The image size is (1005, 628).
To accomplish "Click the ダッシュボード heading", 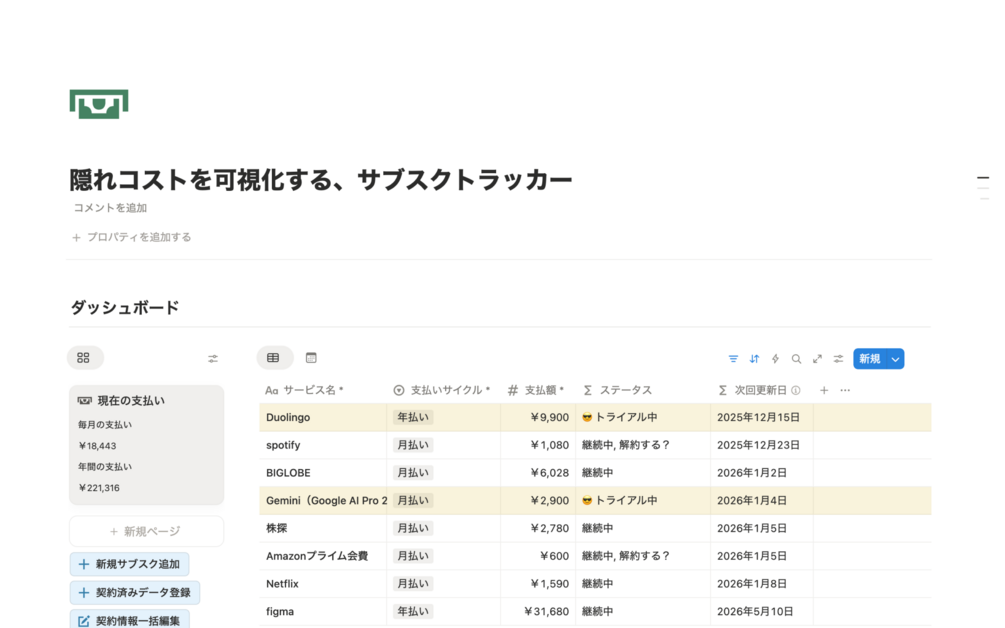I will point(125,308).
